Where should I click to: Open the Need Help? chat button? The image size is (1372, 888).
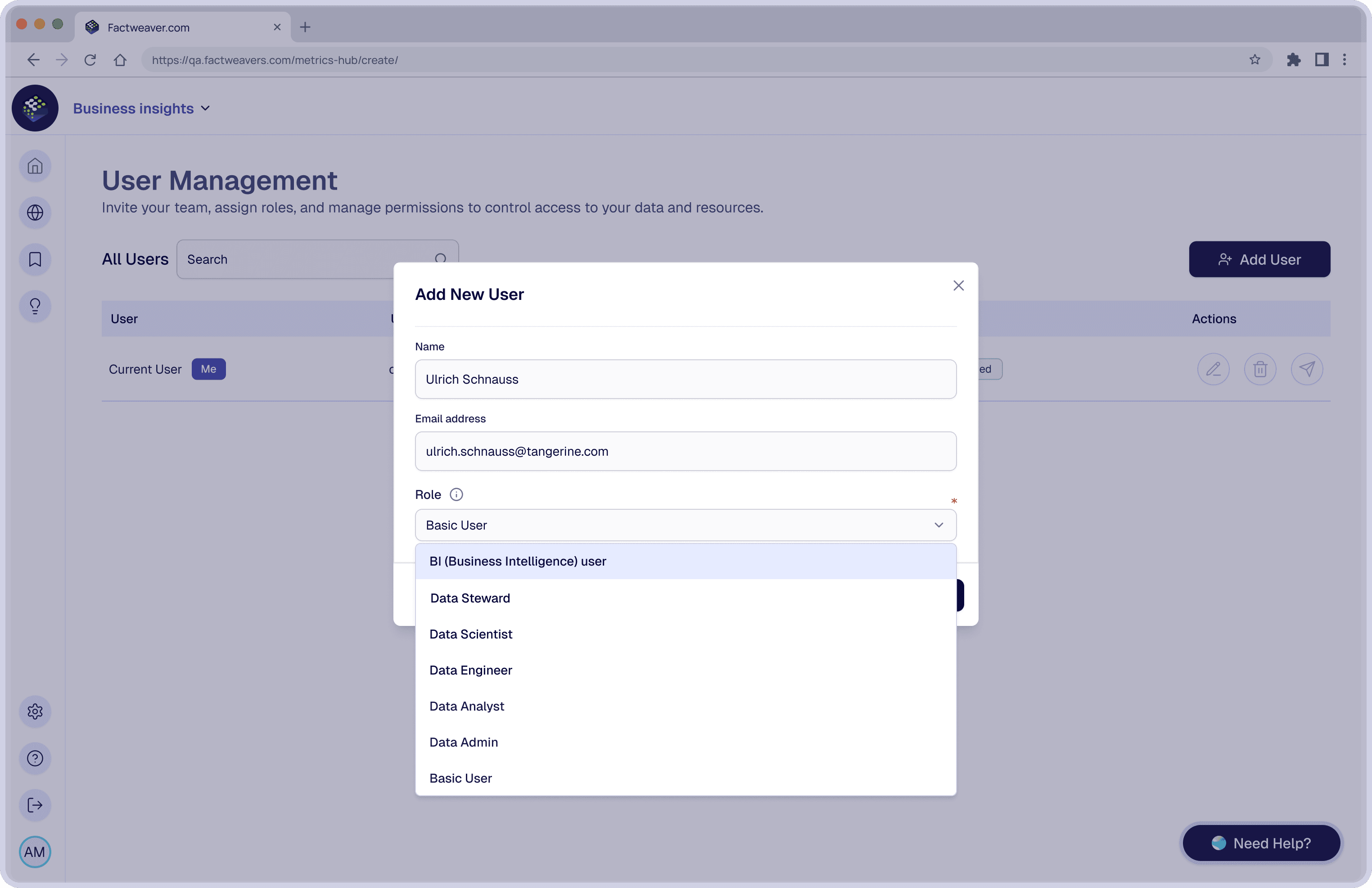tap(1261, 843)
